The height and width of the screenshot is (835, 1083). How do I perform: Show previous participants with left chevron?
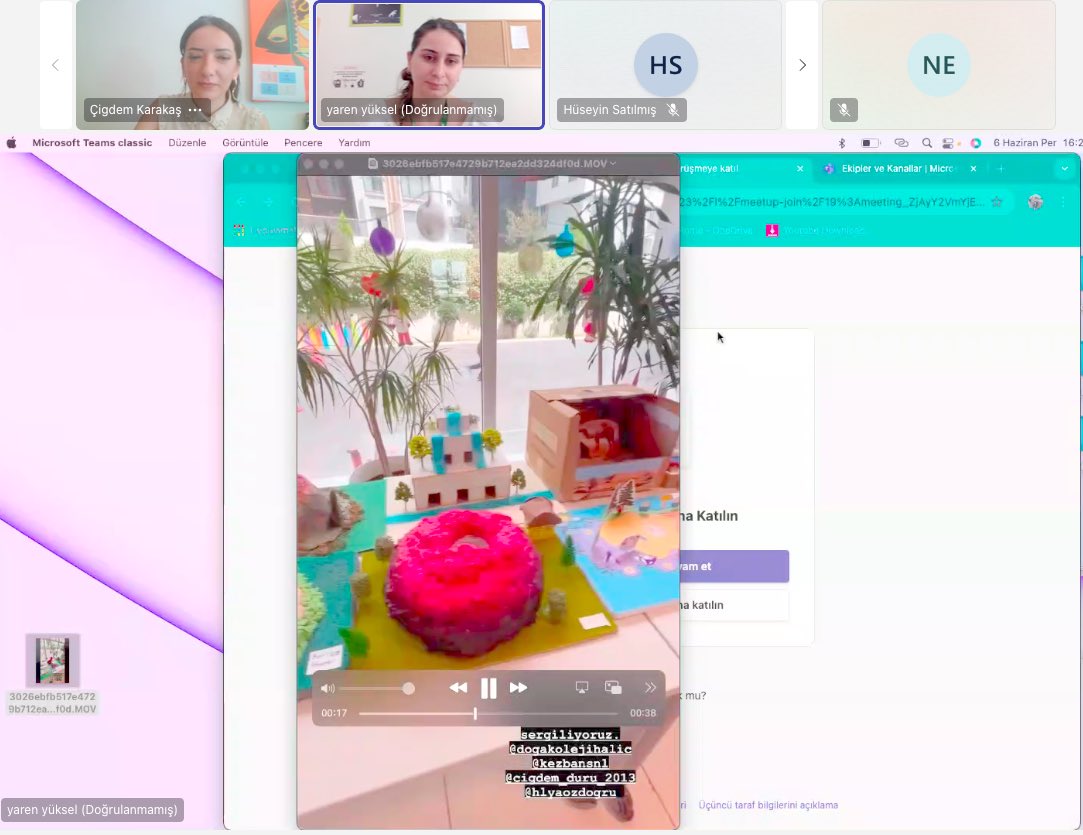[56, 65]
